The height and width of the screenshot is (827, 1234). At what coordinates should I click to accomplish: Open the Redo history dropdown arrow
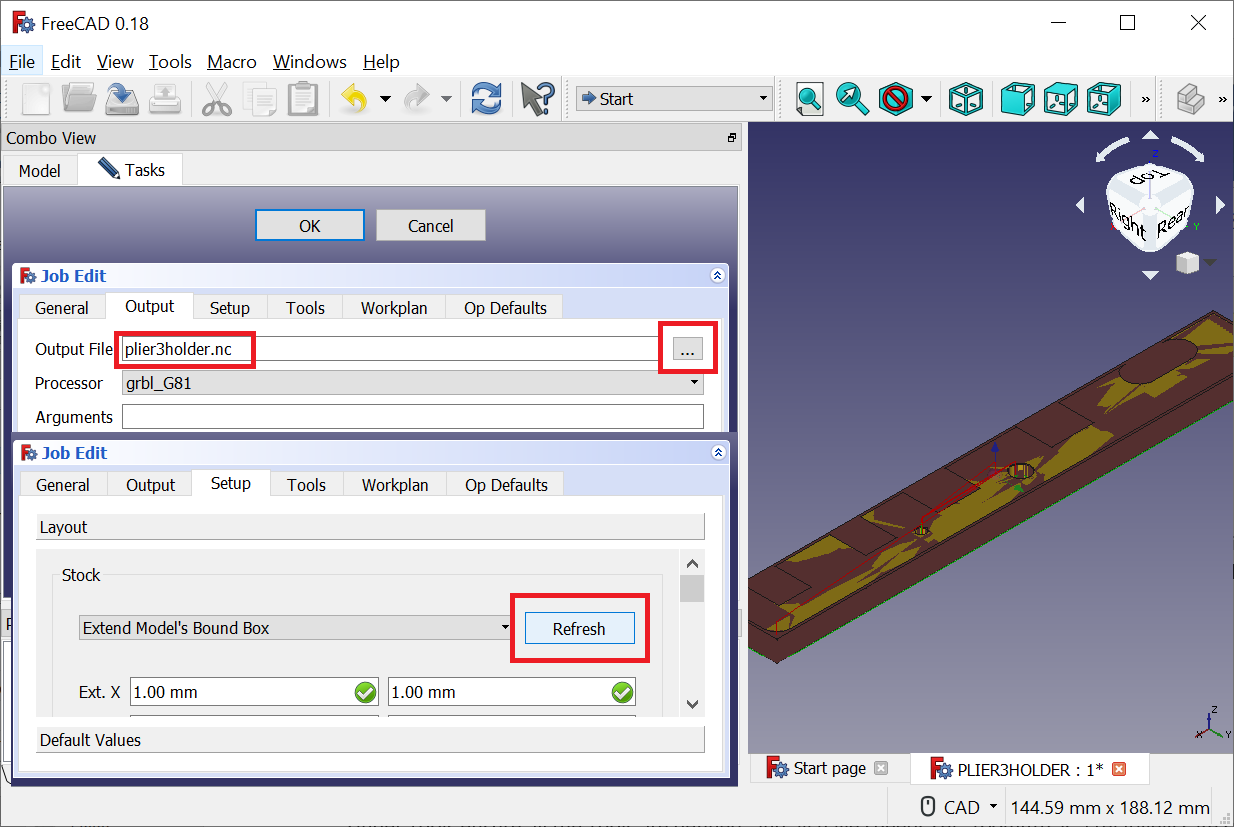(446, 99)
